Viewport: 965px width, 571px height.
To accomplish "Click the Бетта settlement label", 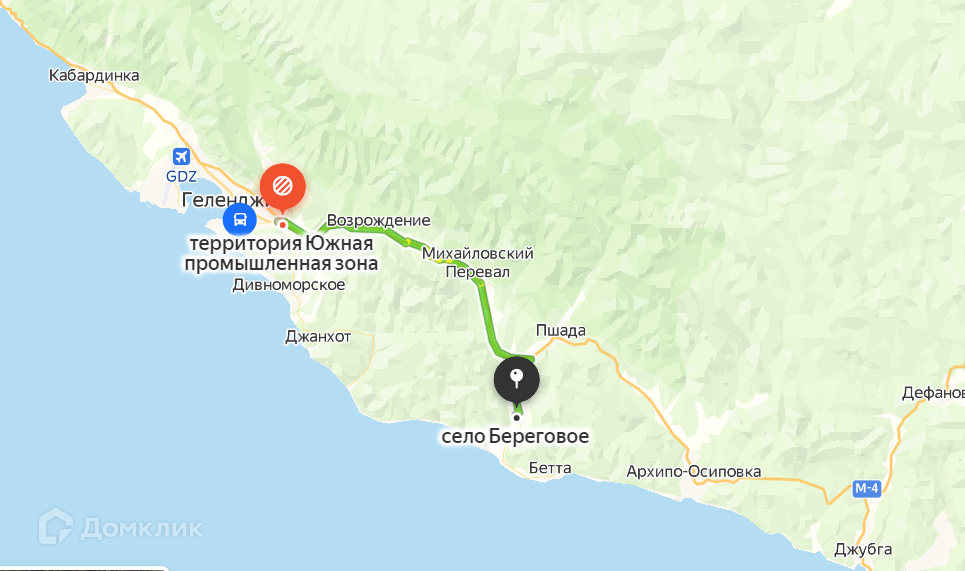I will (x=550, y=468).
